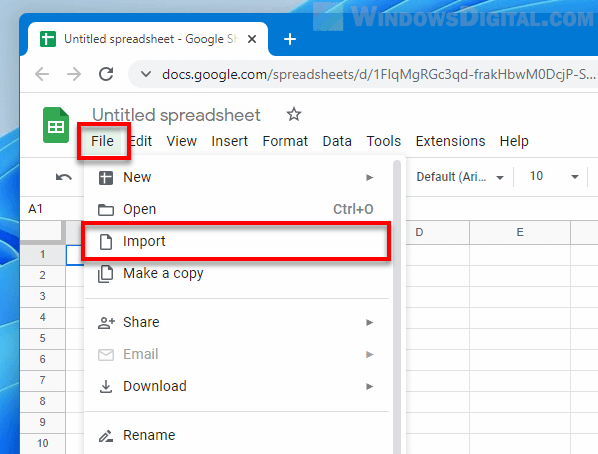Image resolution: width=598 pixels, height=454 pixels.
Task: Open a new browser tab with plus
Action: click(290, 39)
